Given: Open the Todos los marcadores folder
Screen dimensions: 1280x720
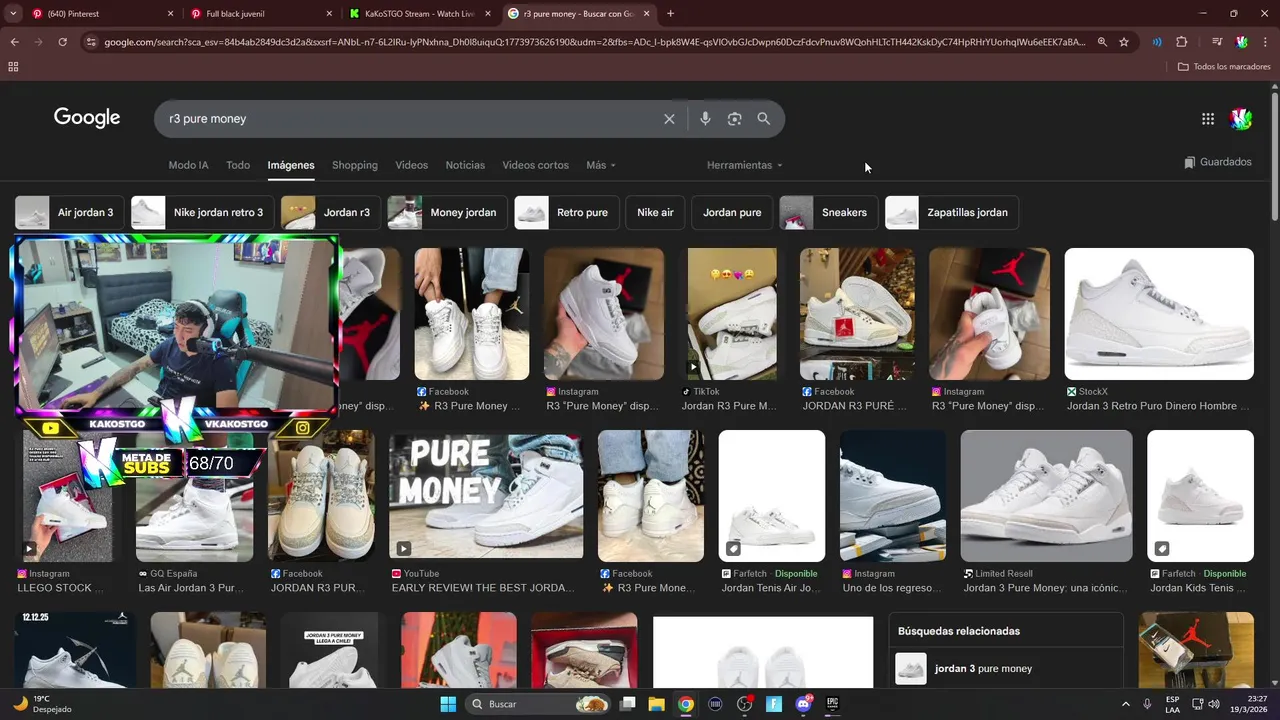Looking at the screenshot, I should (x=1224, y=67).
